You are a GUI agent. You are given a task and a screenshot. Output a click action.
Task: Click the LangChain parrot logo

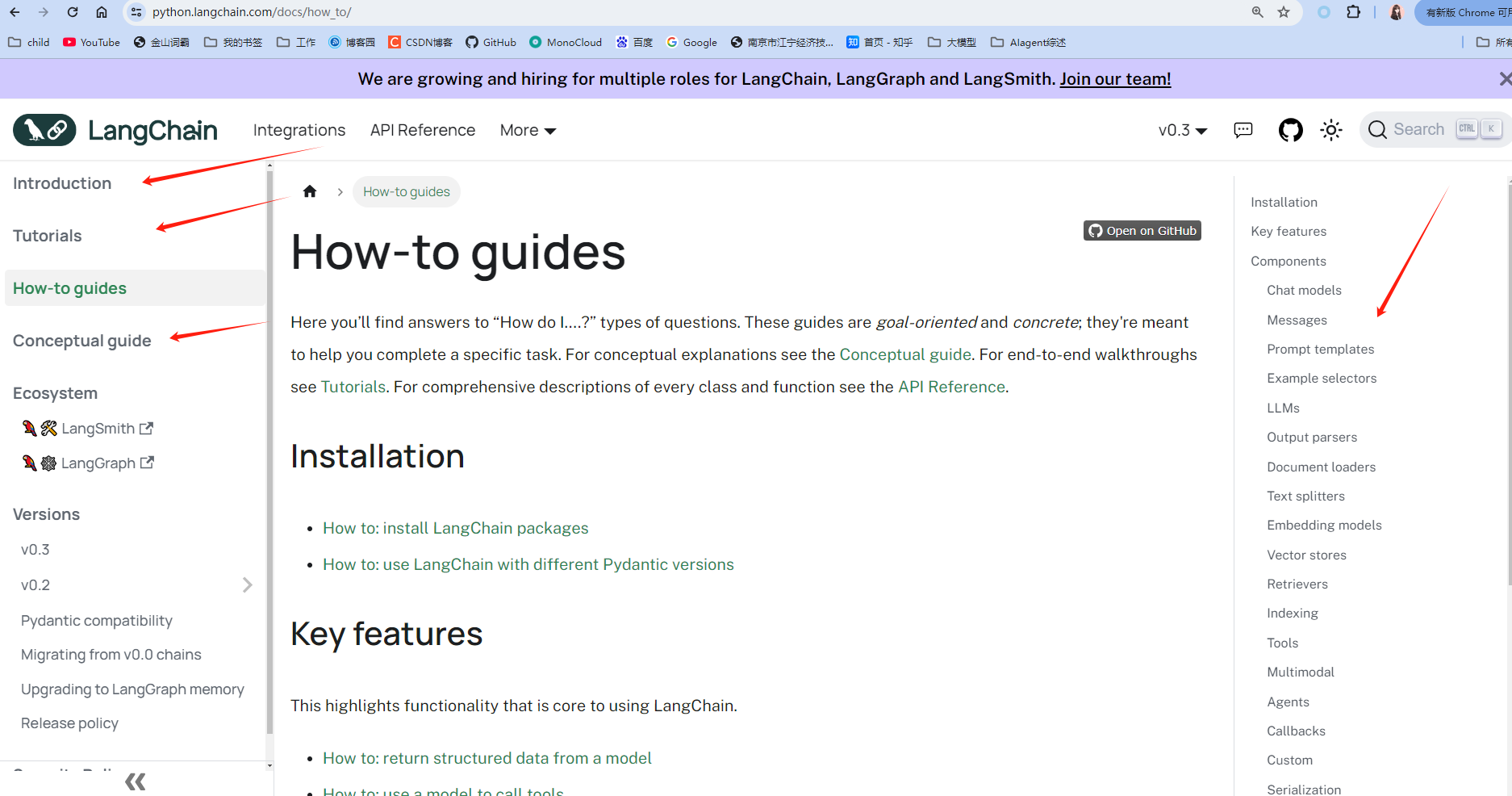tap(44, 130)
